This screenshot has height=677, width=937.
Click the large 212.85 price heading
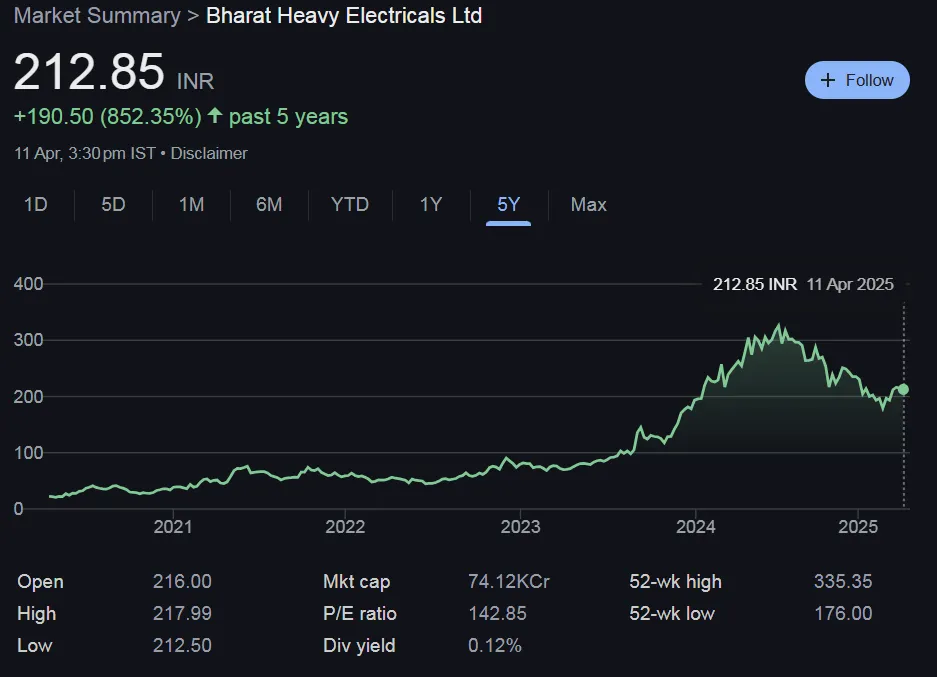[88, 72]
